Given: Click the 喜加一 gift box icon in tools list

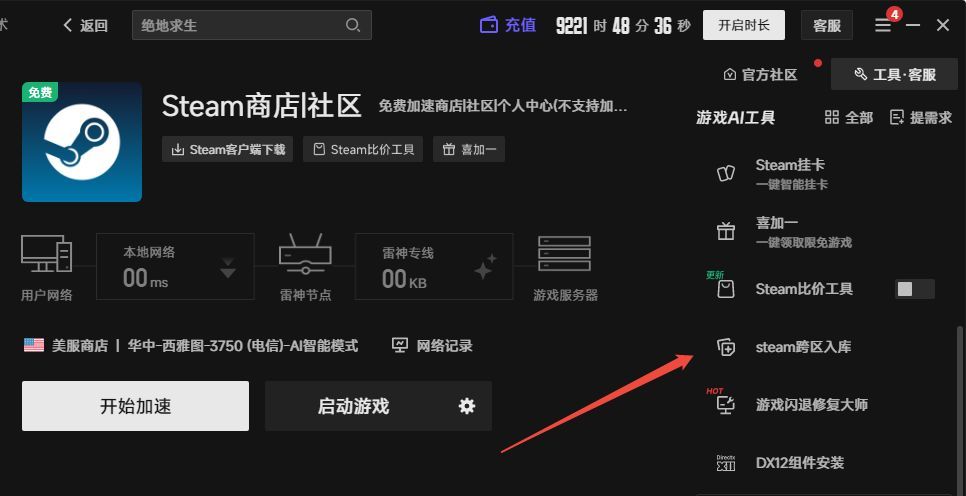Looking at the screenshot, I should [x=726, y=231].
